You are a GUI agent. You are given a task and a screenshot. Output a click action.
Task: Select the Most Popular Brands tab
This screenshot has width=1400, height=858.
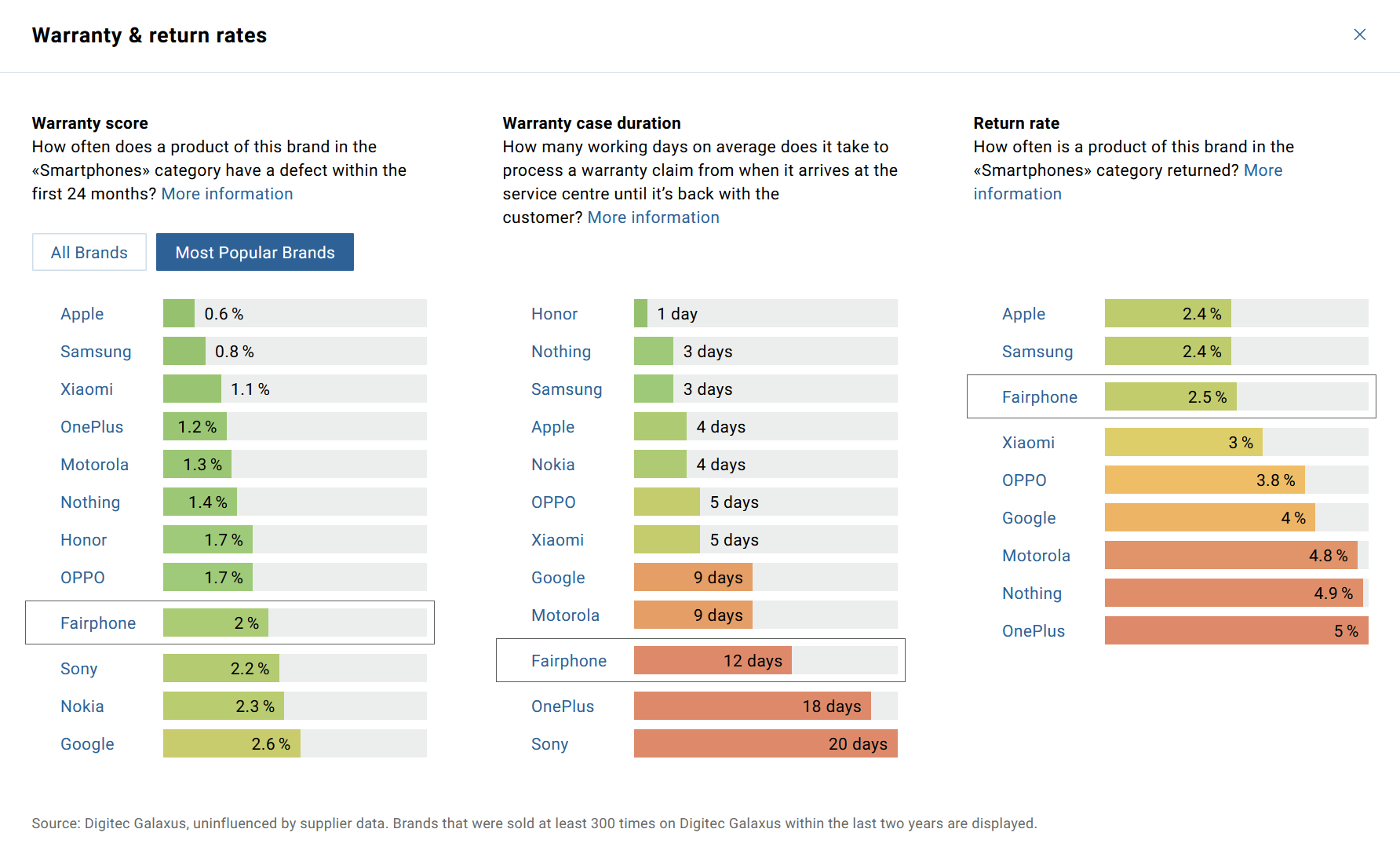click(x=255, y=253)
